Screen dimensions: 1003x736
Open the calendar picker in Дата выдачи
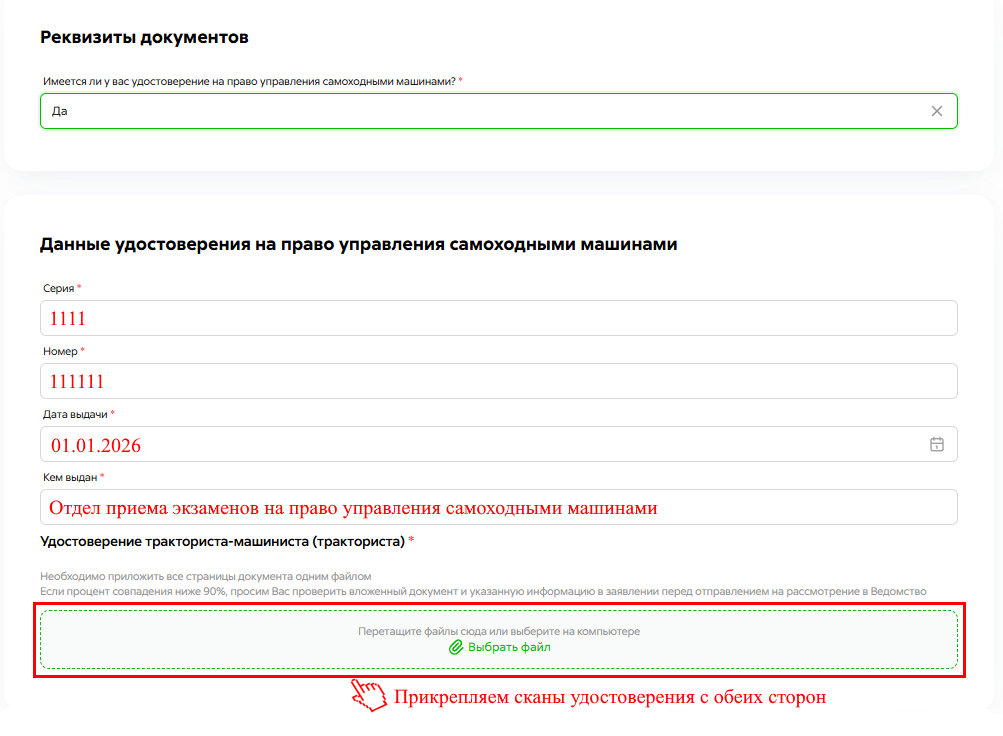coord(936,445)
